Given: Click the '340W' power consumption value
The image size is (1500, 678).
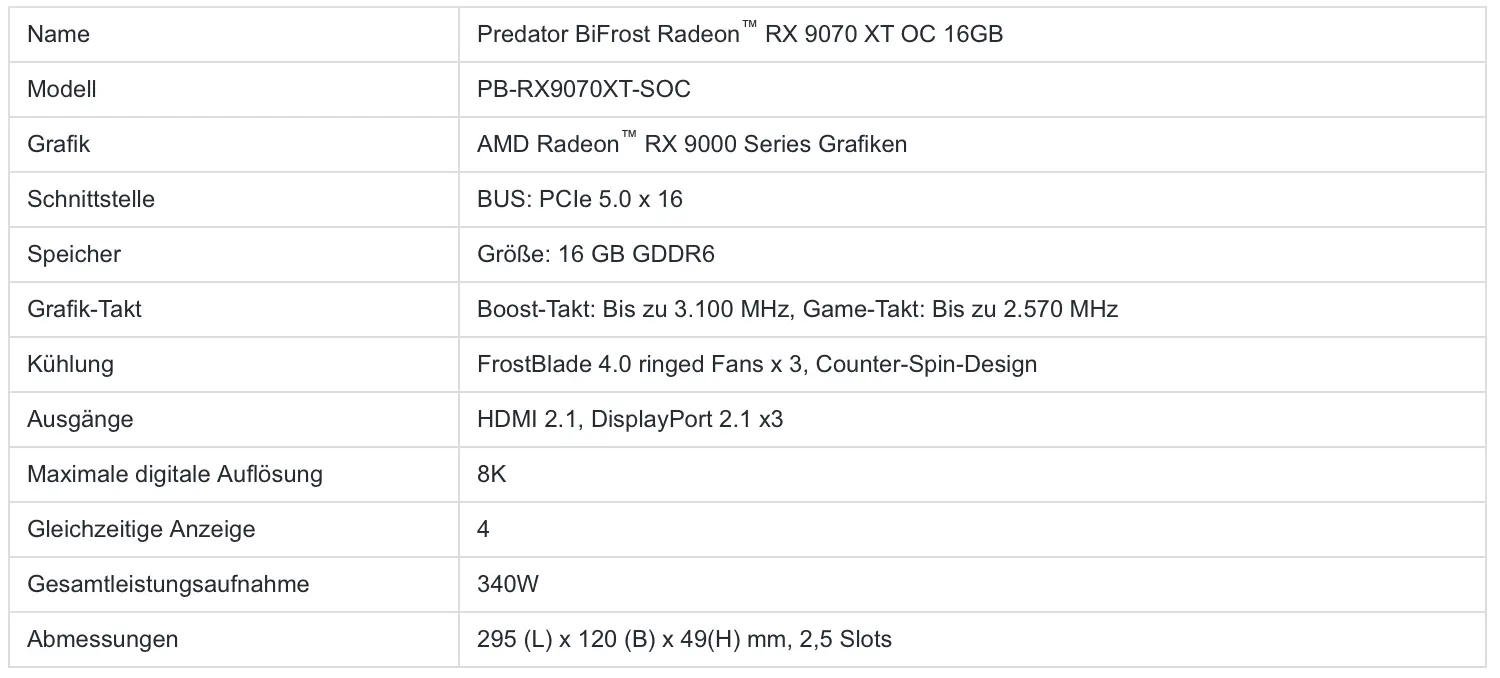Looking at the screenshot, I should pos(508,585).
